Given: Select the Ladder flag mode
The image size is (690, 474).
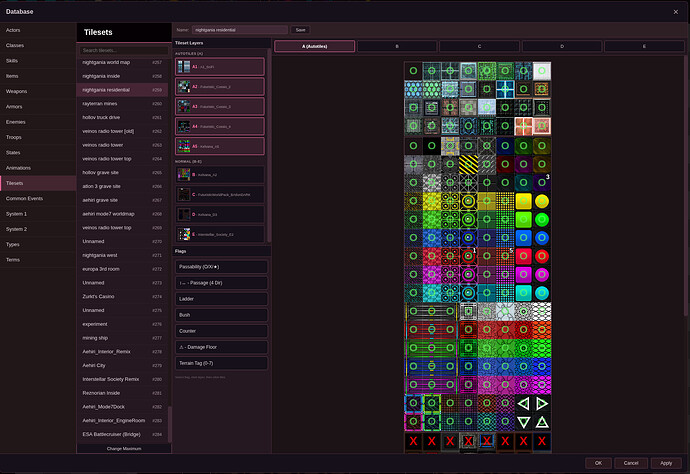Looking at the screenshot, I should point(221,299).
